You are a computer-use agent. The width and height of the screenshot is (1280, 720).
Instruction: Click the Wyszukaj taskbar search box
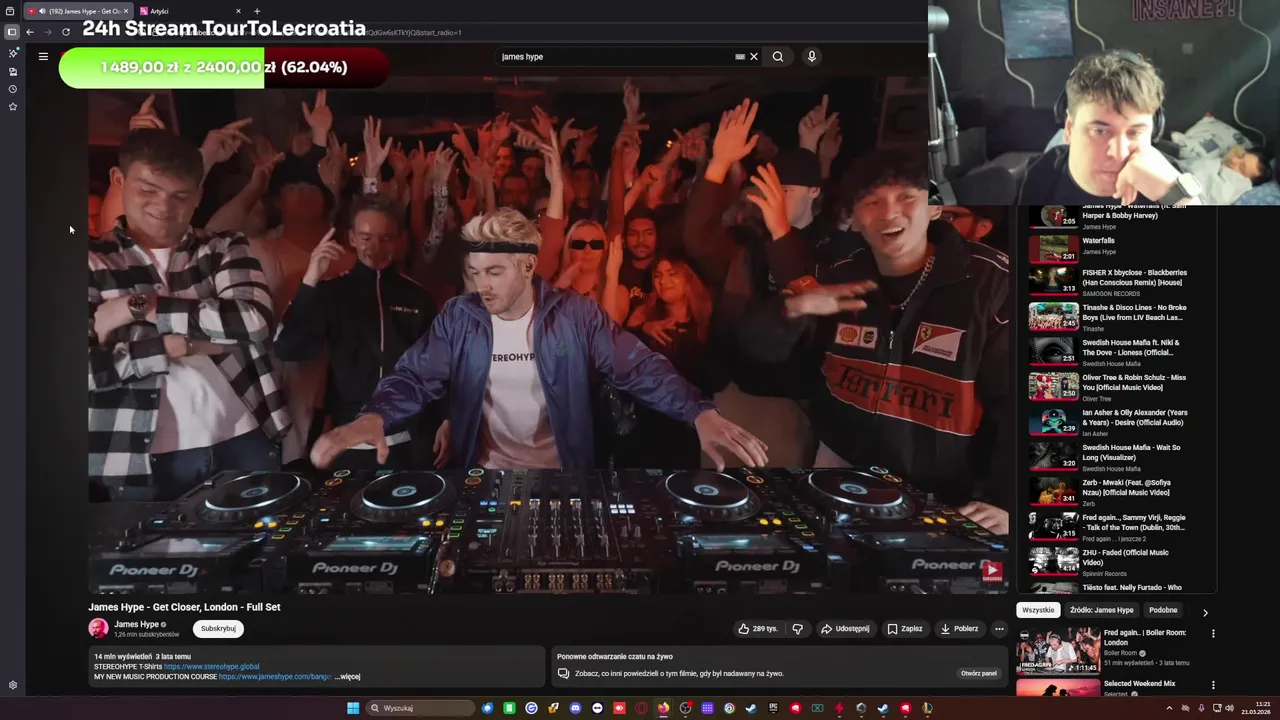419,708
